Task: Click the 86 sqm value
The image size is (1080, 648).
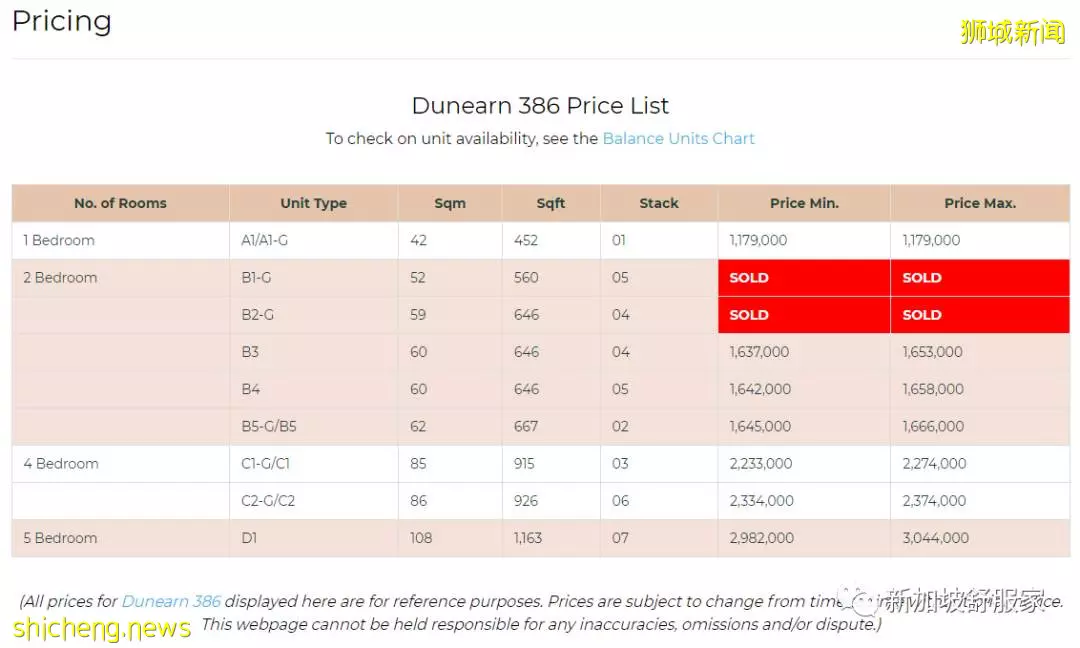Action: click(418, 501)
